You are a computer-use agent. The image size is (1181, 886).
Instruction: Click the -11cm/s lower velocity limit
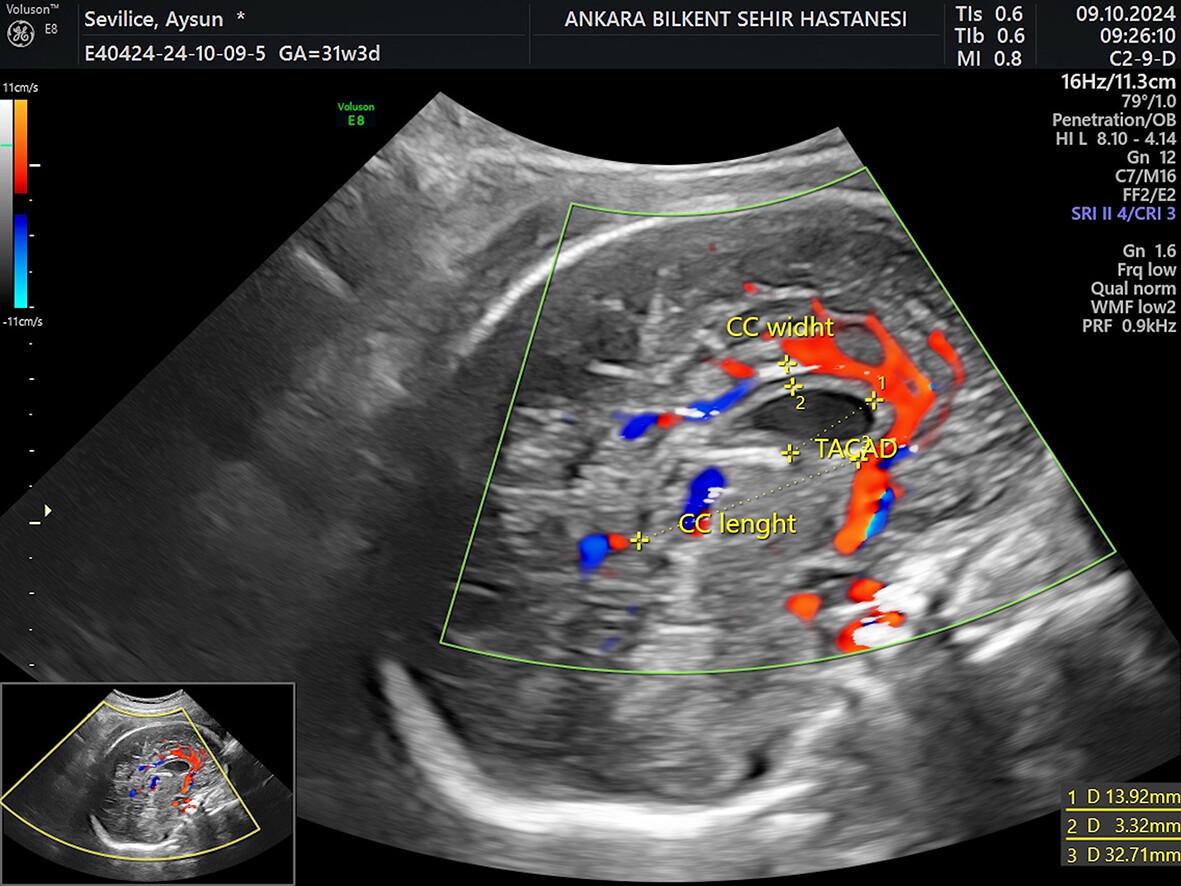23,322
